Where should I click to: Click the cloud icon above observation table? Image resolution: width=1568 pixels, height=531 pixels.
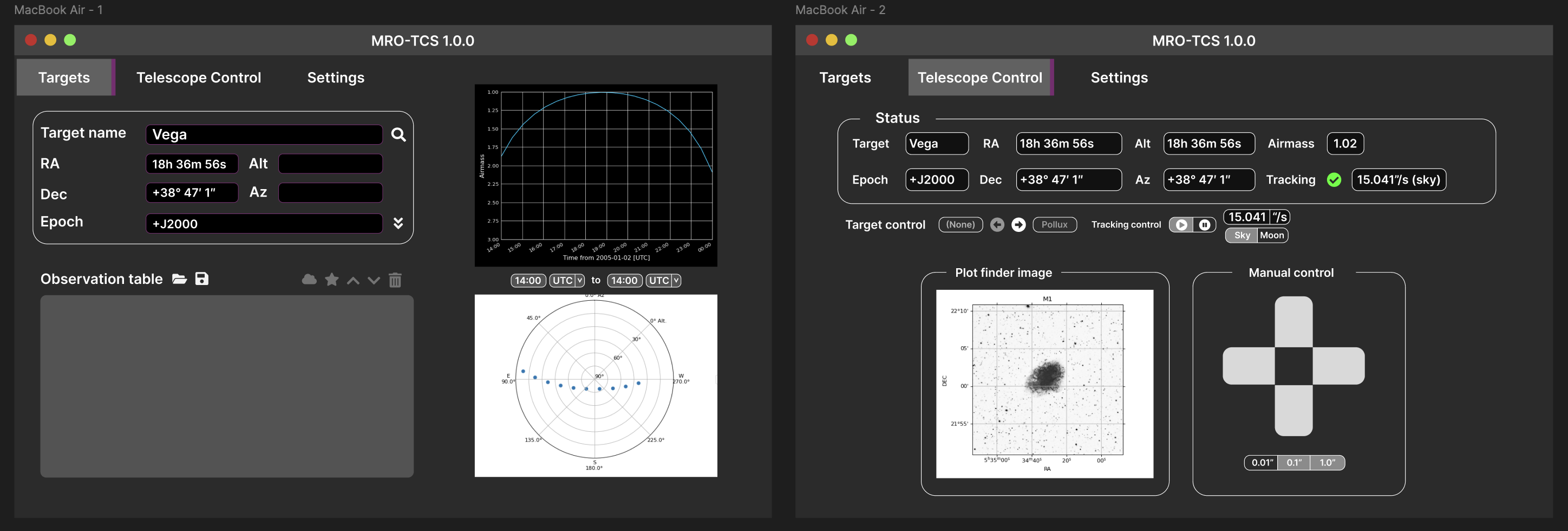click(309, 280)
